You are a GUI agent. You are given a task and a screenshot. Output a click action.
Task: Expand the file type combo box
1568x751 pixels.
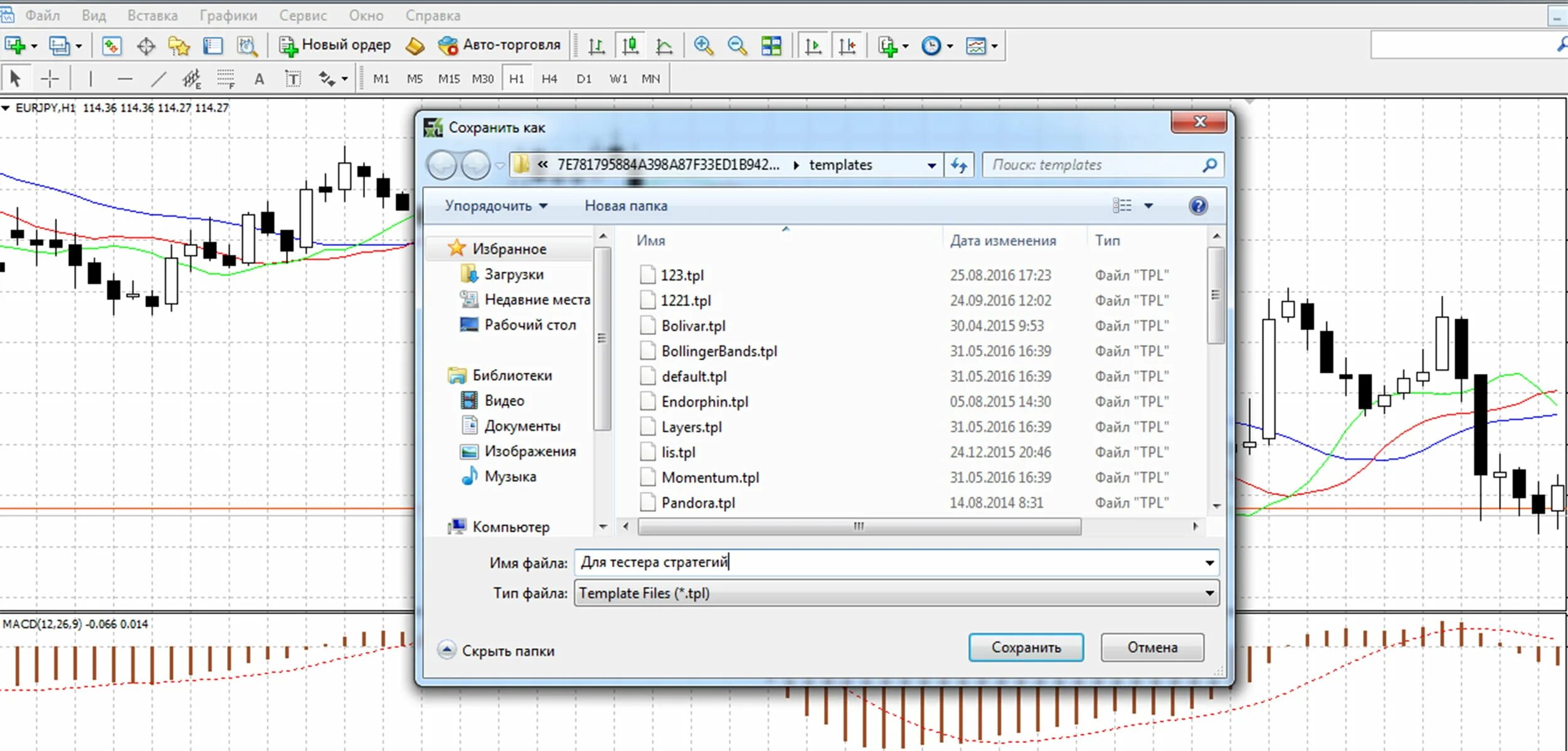(1209, 594)
